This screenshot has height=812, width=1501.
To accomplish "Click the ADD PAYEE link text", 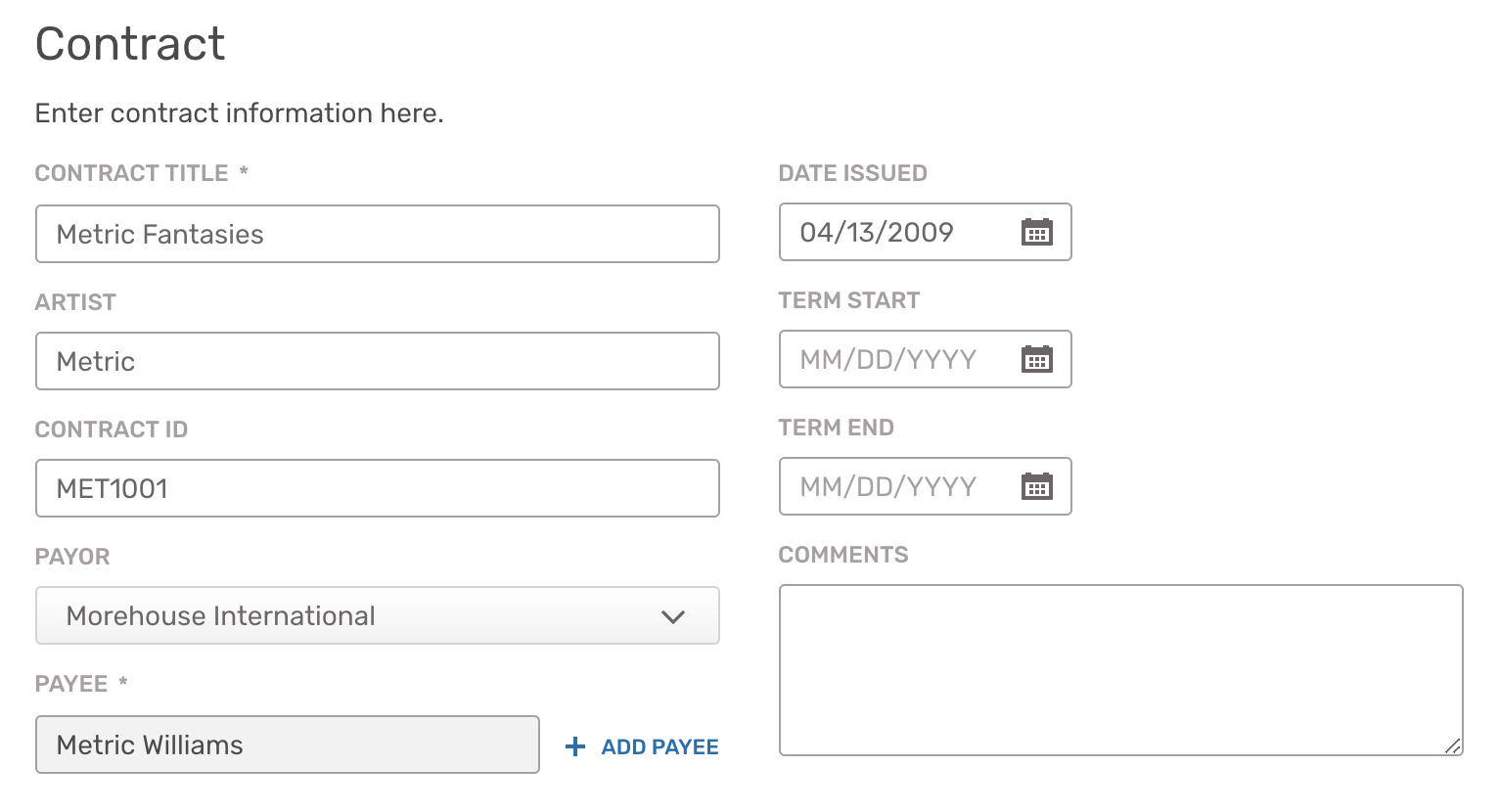I will (x=660, y=746).
